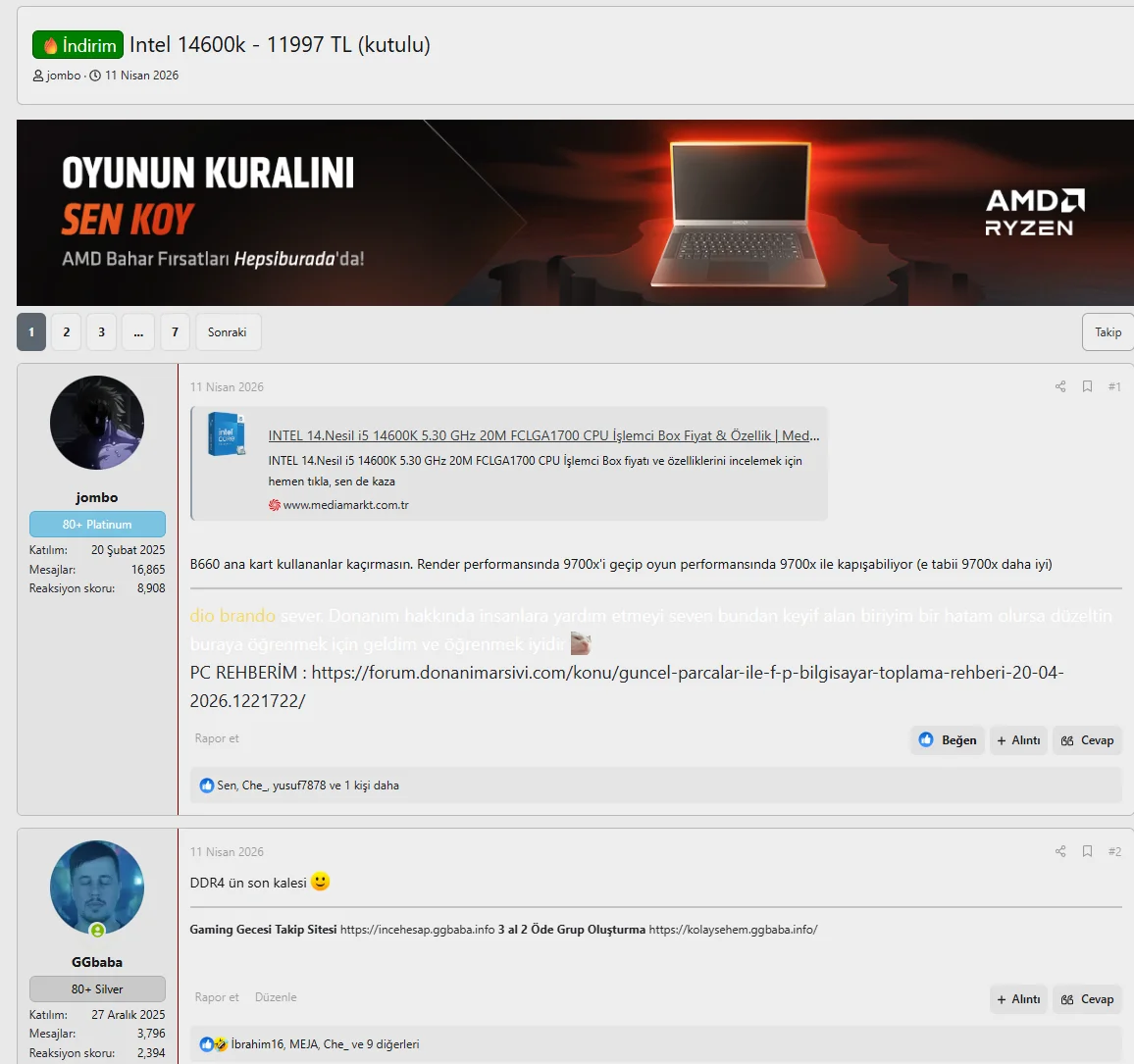Click thread author jombo under title
Image resolution: width=1134 pixels, height=1064 pixels.
coord(64,76)
